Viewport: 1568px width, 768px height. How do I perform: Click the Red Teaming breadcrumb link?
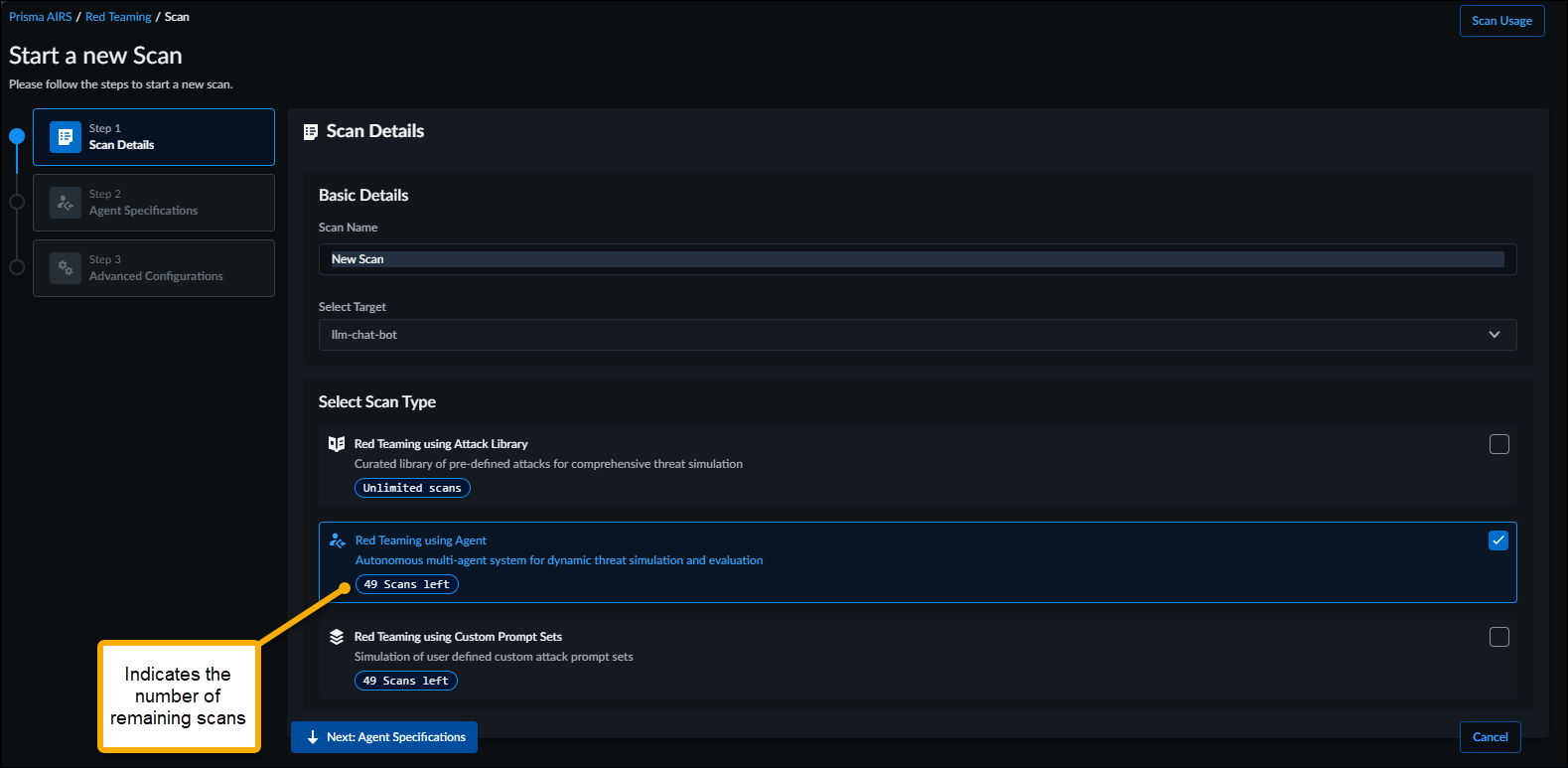tap(118, 17)
